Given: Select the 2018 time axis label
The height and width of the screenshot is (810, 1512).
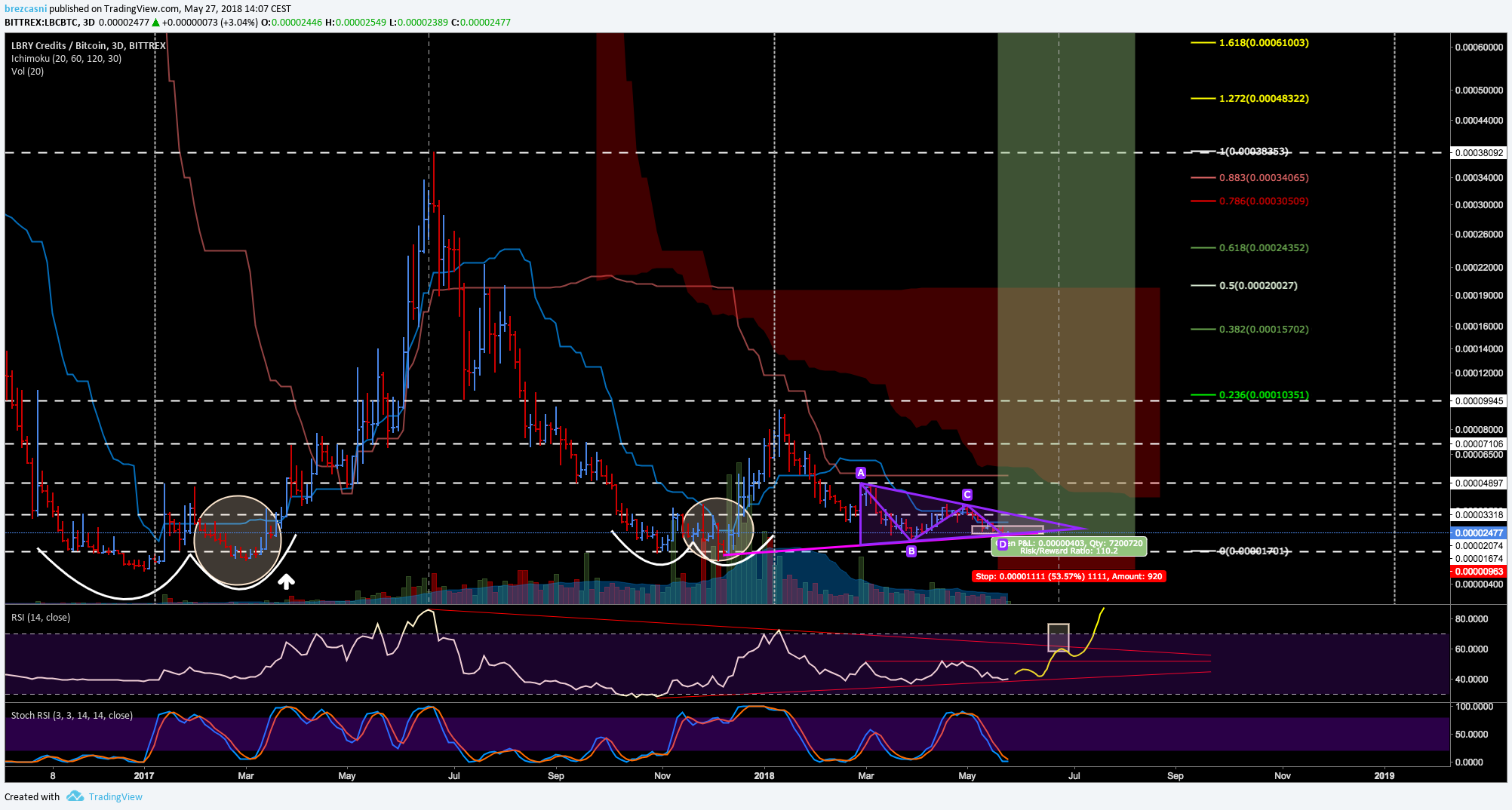Looking at the screenshot, I should tap(764, 776).
